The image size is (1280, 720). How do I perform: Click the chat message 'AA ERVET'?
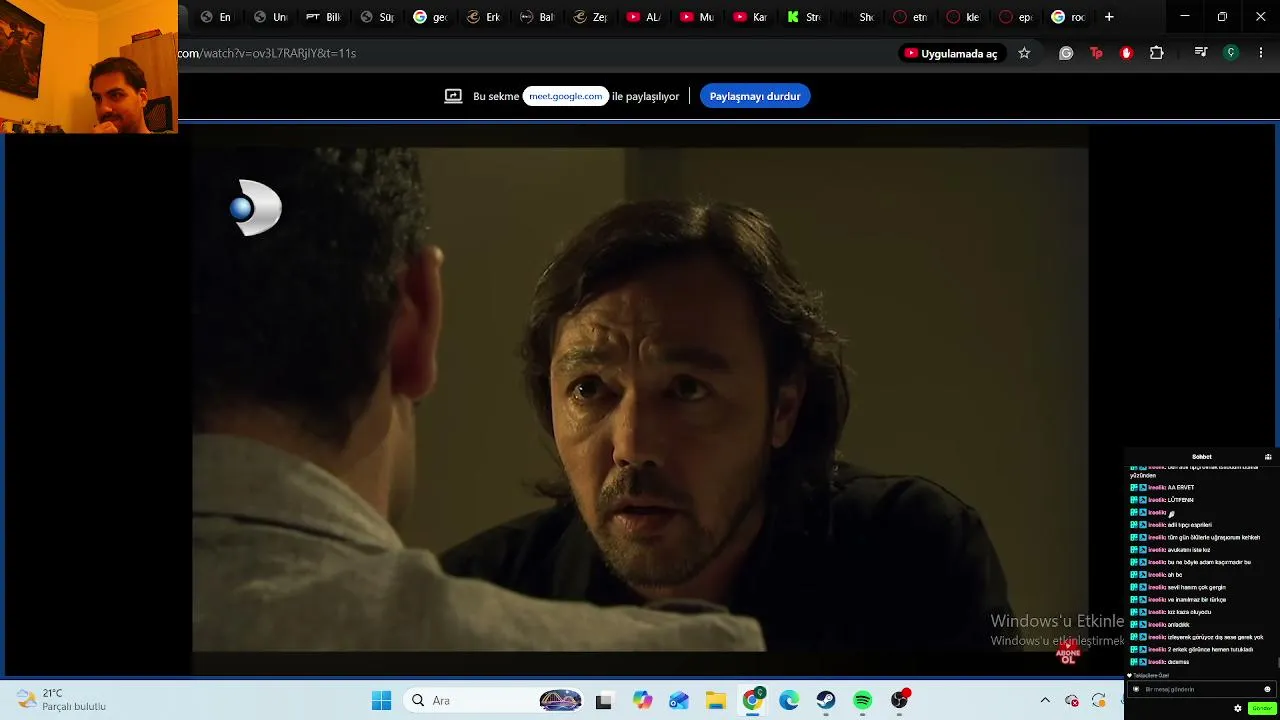coord(1181,488)
